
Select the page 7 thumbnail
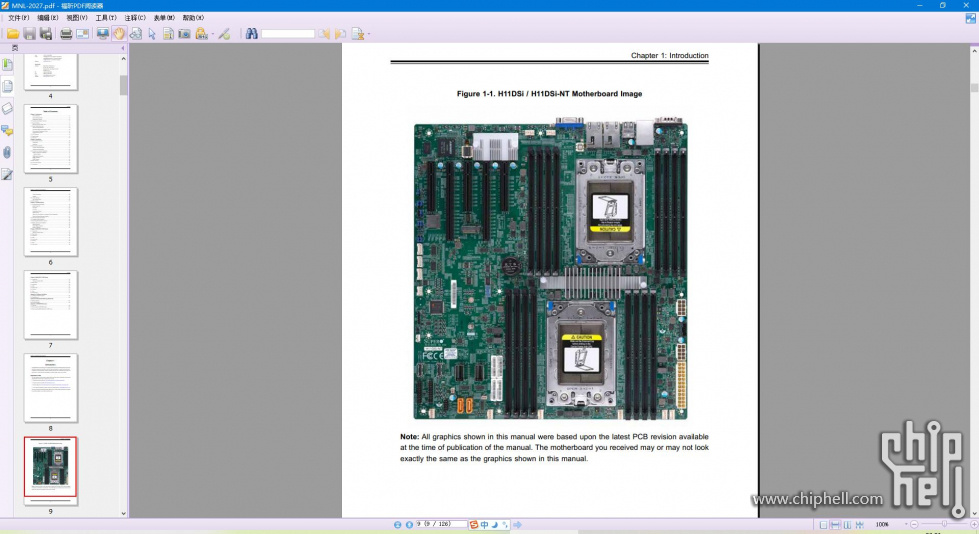click(51, 305)
